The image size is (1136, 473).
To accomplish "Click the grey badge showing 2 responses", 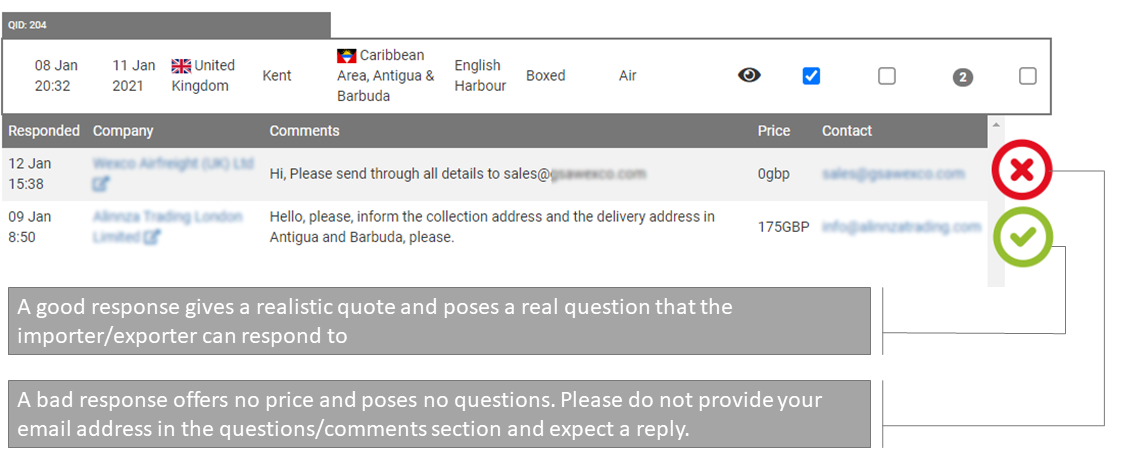I will 963,77.
